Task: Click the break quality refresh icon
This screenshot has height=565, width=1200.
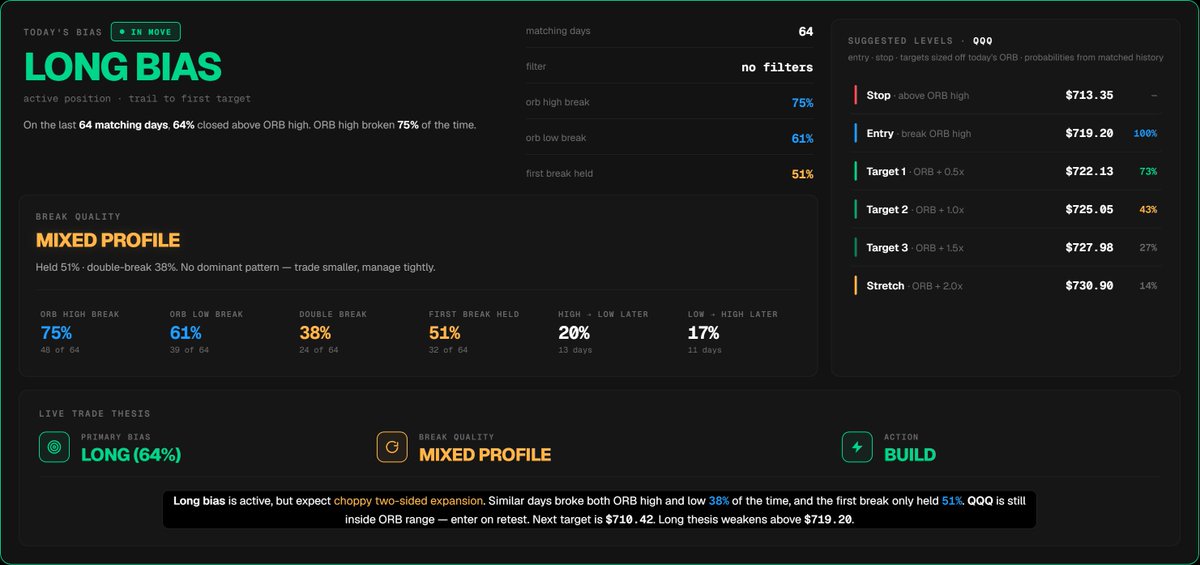Action: [x=391, y=447]
